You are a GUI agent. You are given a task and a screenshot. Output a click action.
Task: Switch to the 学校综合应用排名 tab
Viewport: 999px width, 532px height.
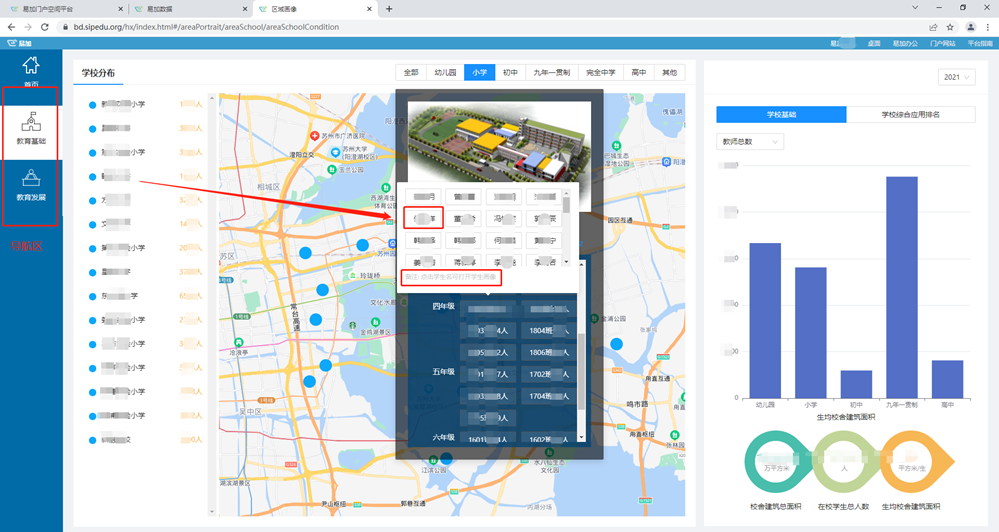tap(910, 115)
